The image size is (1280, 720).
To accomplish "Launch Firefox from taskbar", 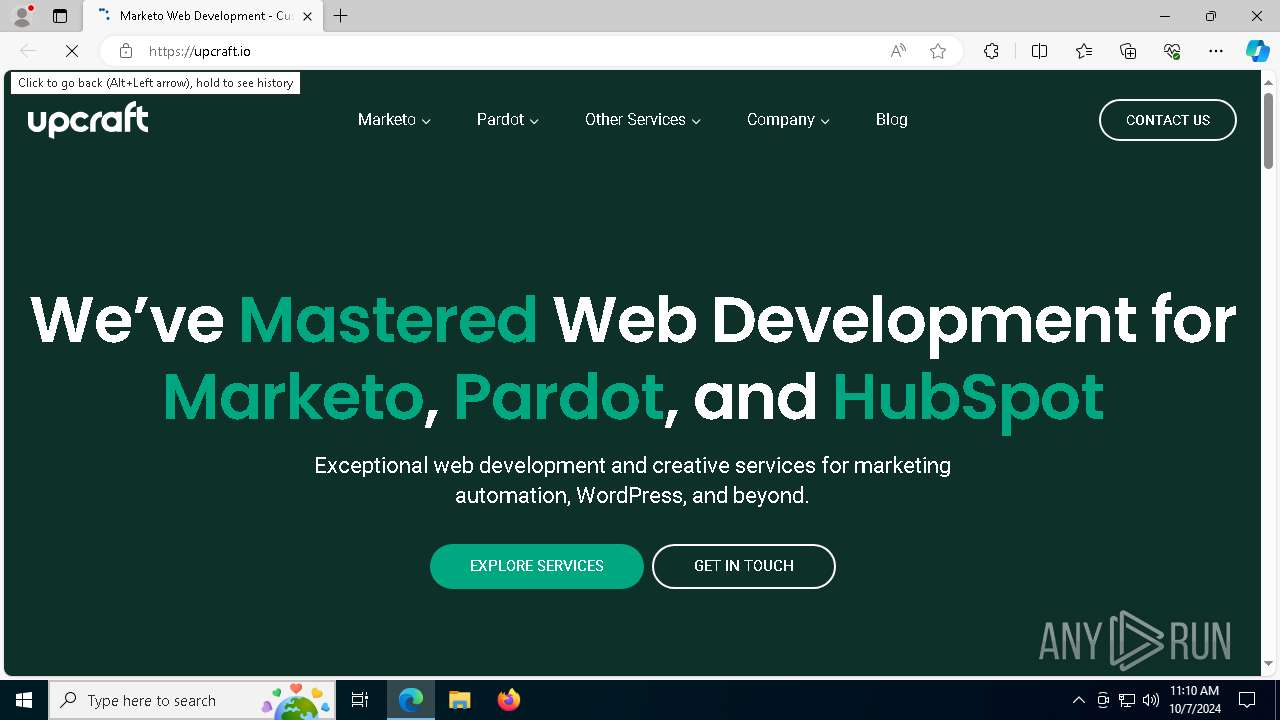I will pyautogui.click(x=509, y=700).
